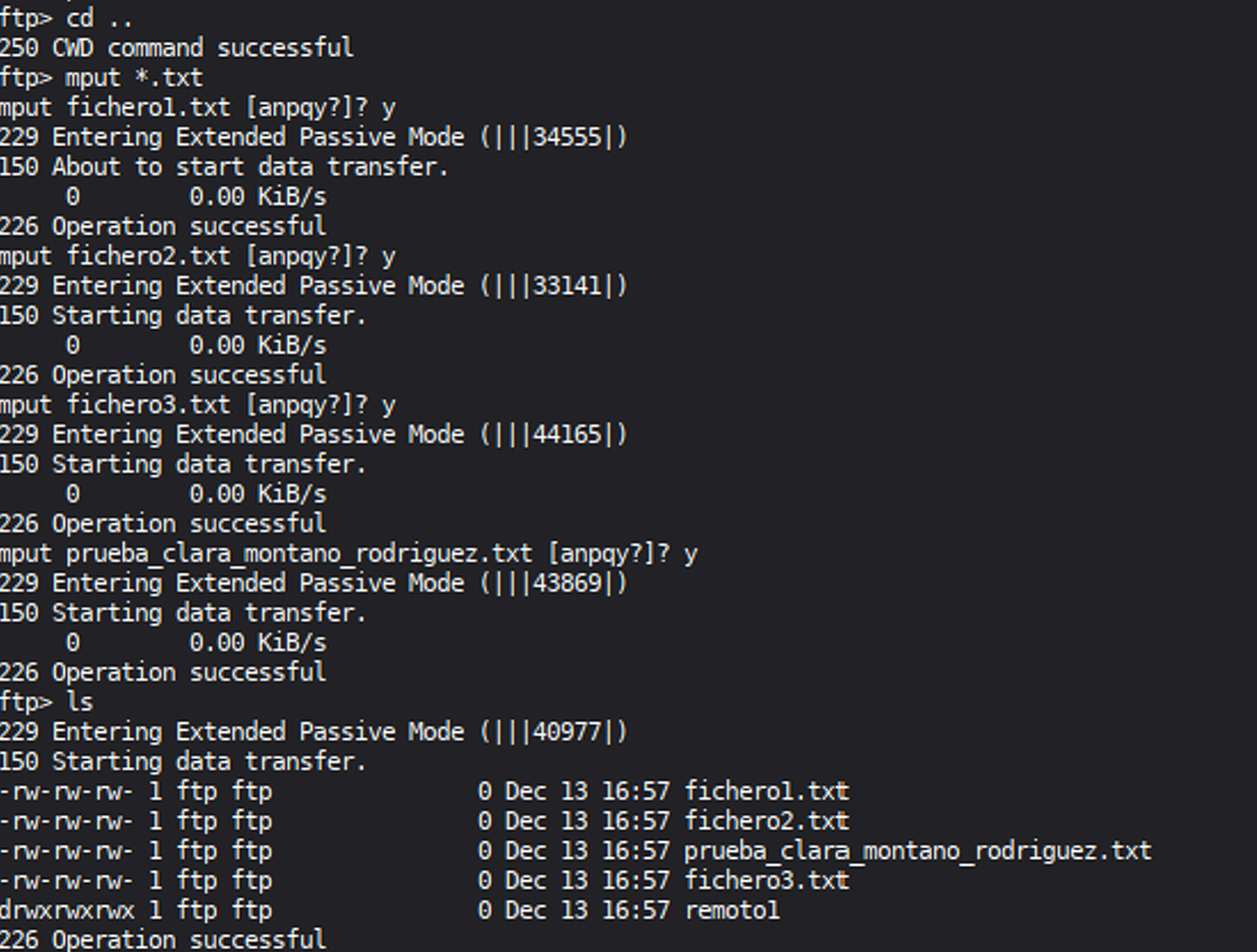Viewport: 1257px width, 952px height.
Task: Click the mput fichero2.txt confirmation prompt
Action: pos(198,257)
